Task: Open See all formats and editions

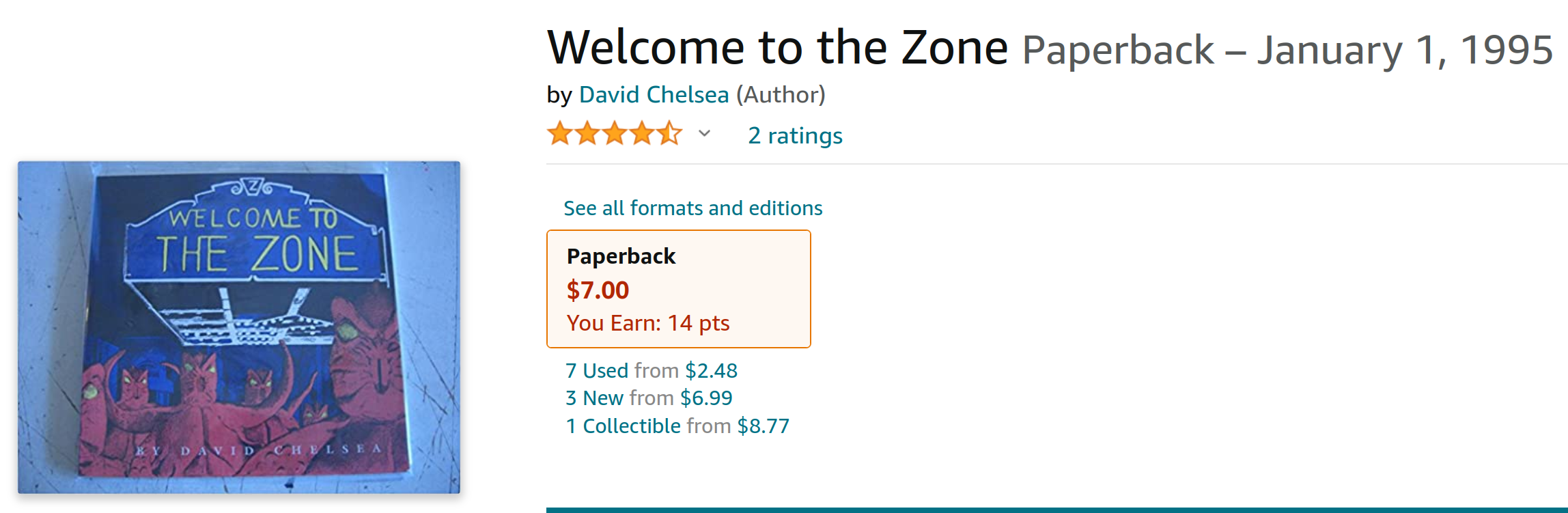Action: click(692, 208)
